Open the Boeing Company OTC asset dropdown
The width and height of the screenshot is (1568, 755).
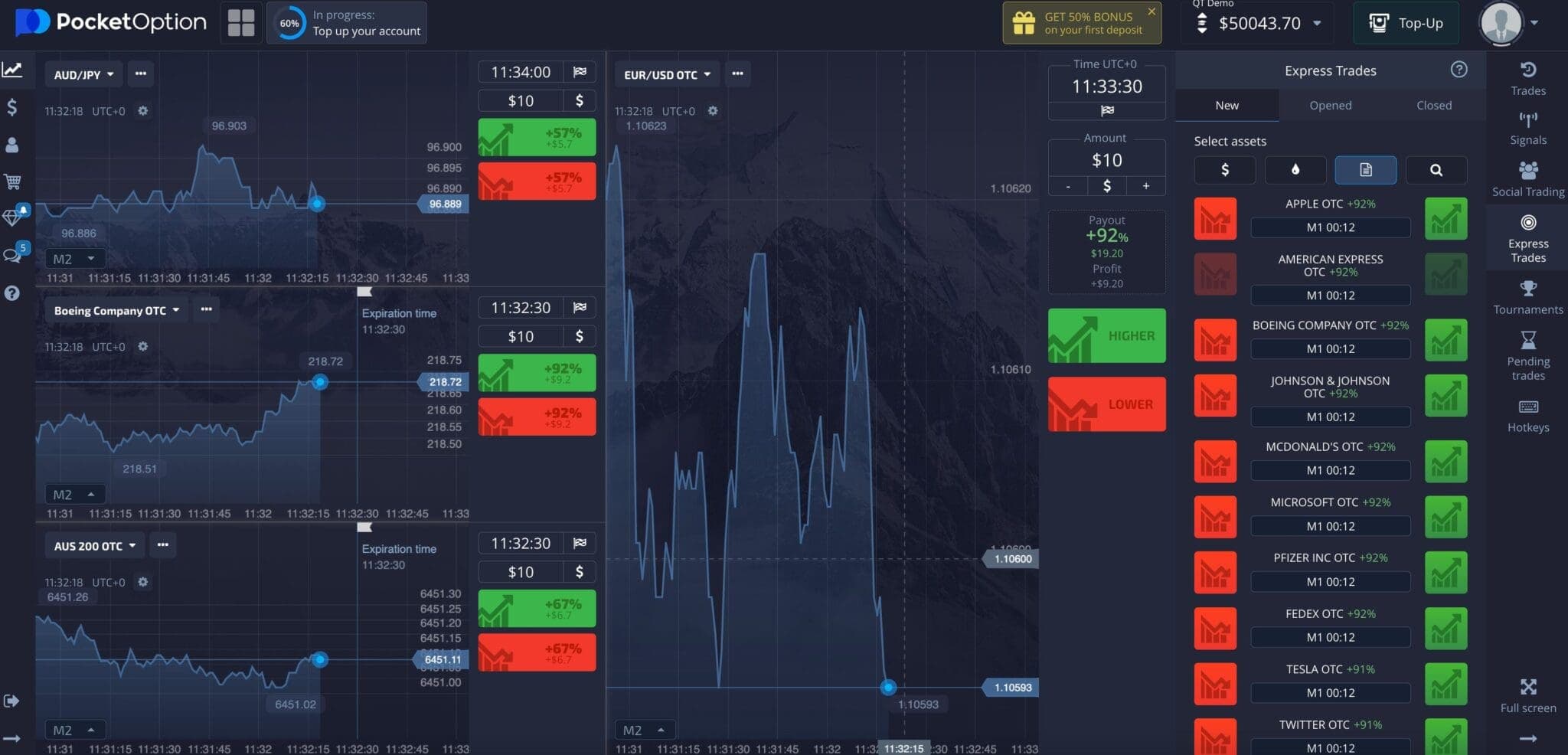pos(116,310)
